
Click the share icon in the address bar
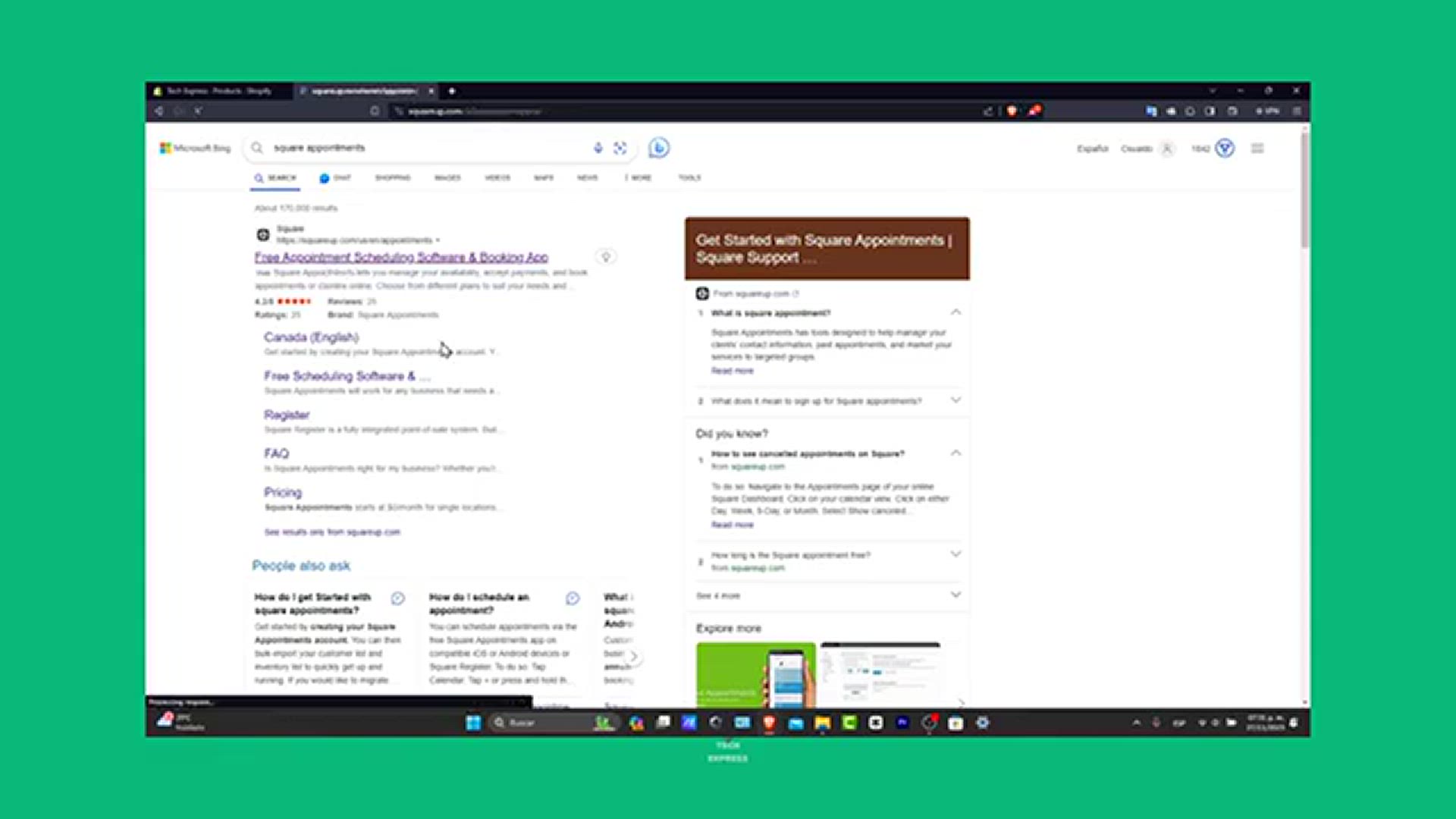coord(988,111)
